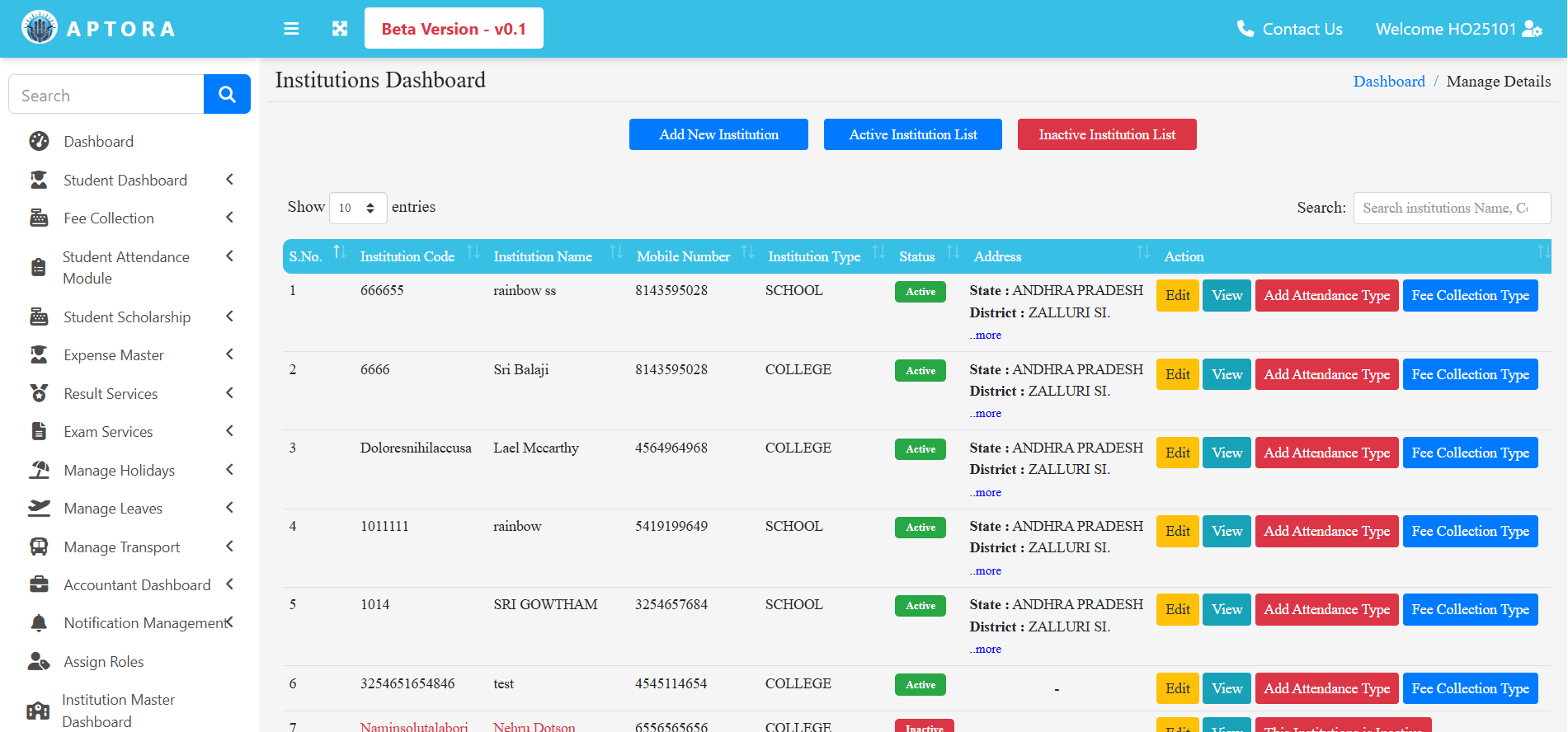Toggle the hamburger sidebar menu
The height and width of the screenshot is (732, 1568).
coord(291,29)
